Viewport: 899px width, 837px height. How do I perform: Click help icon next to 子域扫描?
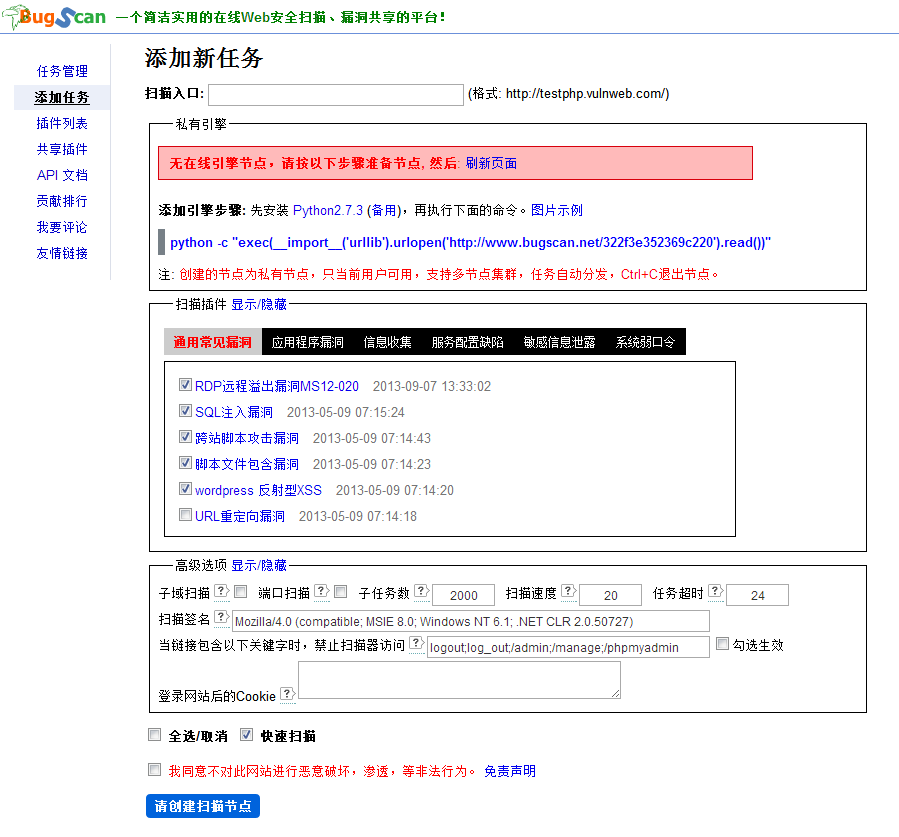(x=222, y=591)
